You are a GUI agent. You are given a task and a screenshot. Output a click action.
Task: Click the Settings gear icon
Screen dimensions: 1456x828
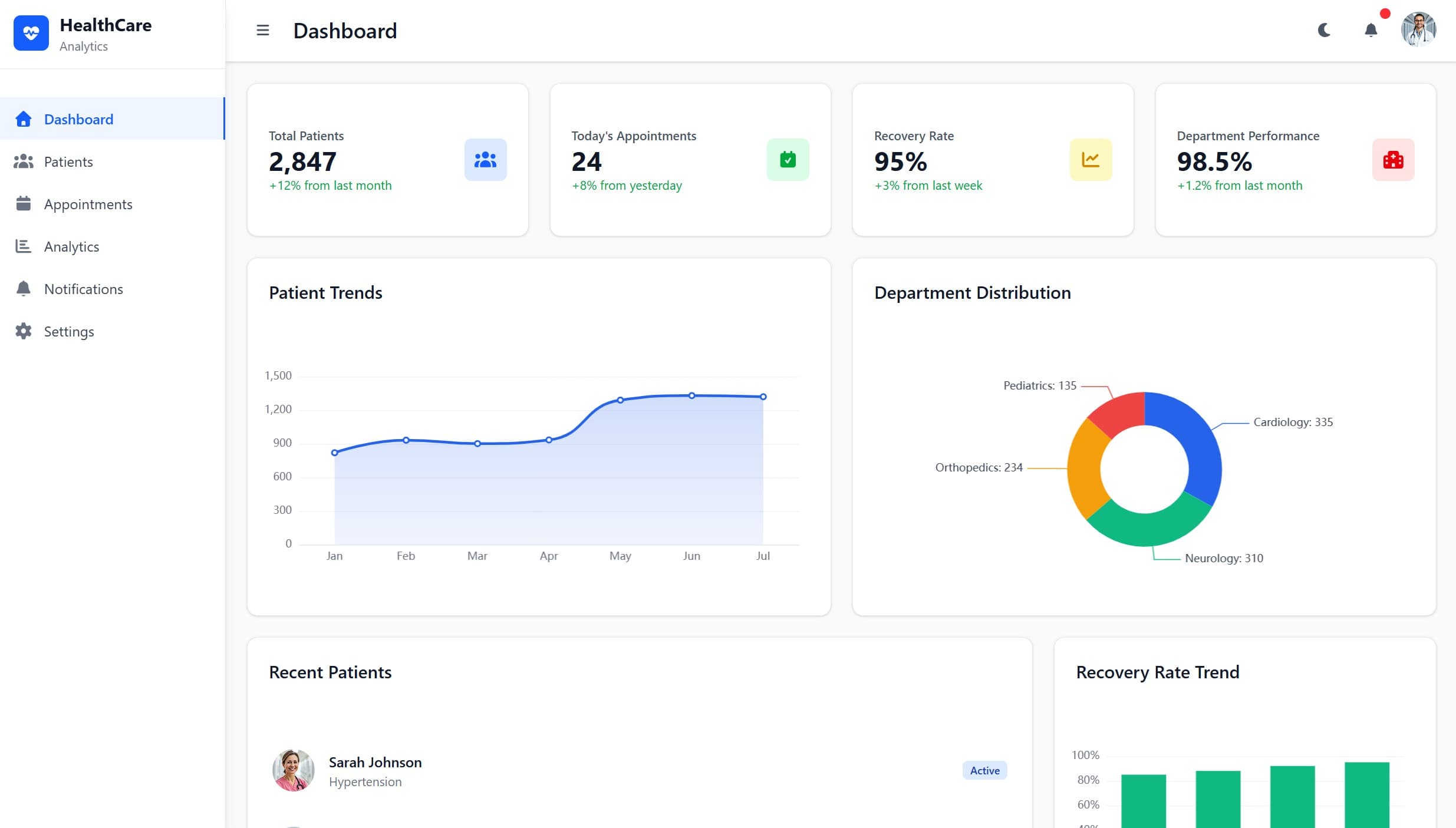tap(23, 331)
